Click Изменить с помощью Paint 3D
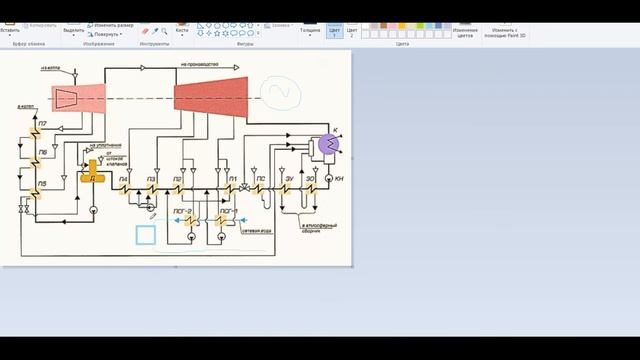The image size is (640, 360). click(505, 32)
